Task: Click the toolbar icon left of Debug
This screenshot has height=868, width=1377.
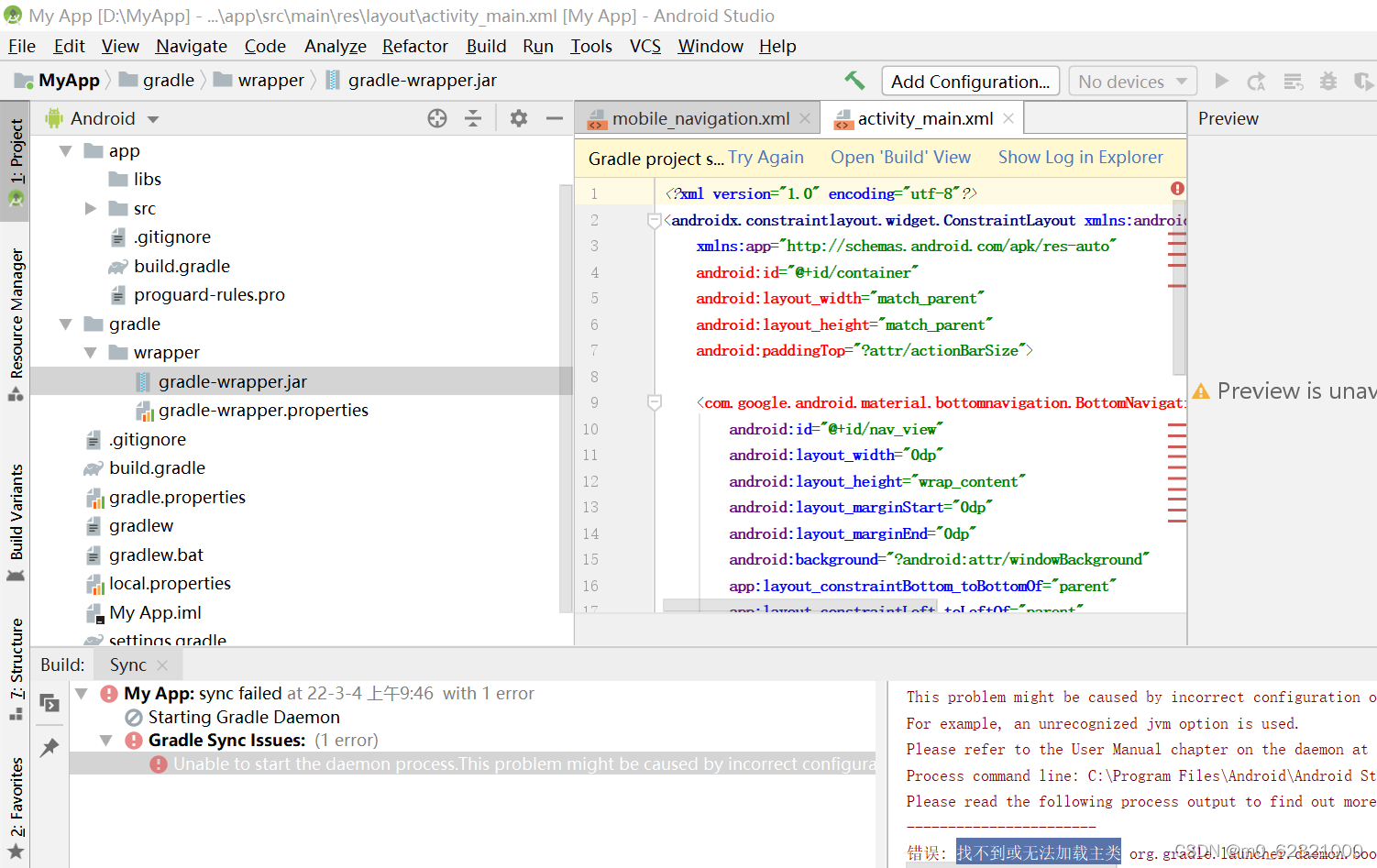Action: point(1293,82)
